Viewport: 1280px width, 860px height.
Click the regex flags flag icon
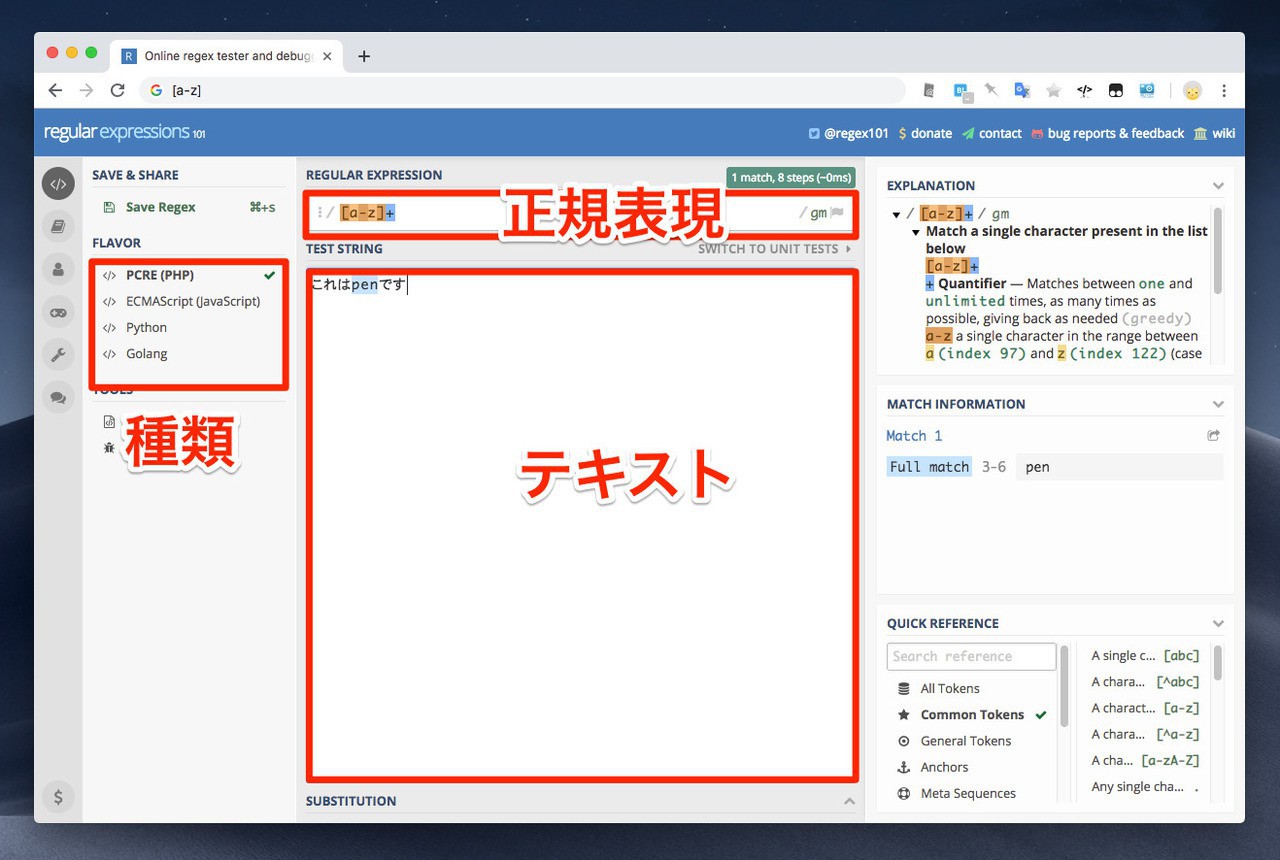837,212
